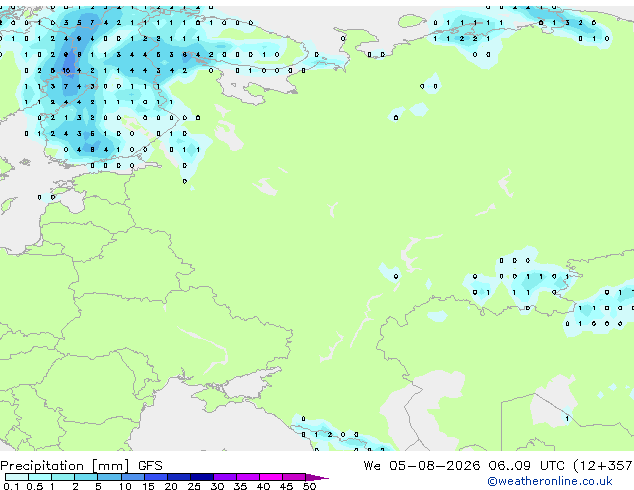The height and width of the screenshot is (490, 634).
Task: Select the 2–5 mm legend color swatch
Action: coord(86,477)
